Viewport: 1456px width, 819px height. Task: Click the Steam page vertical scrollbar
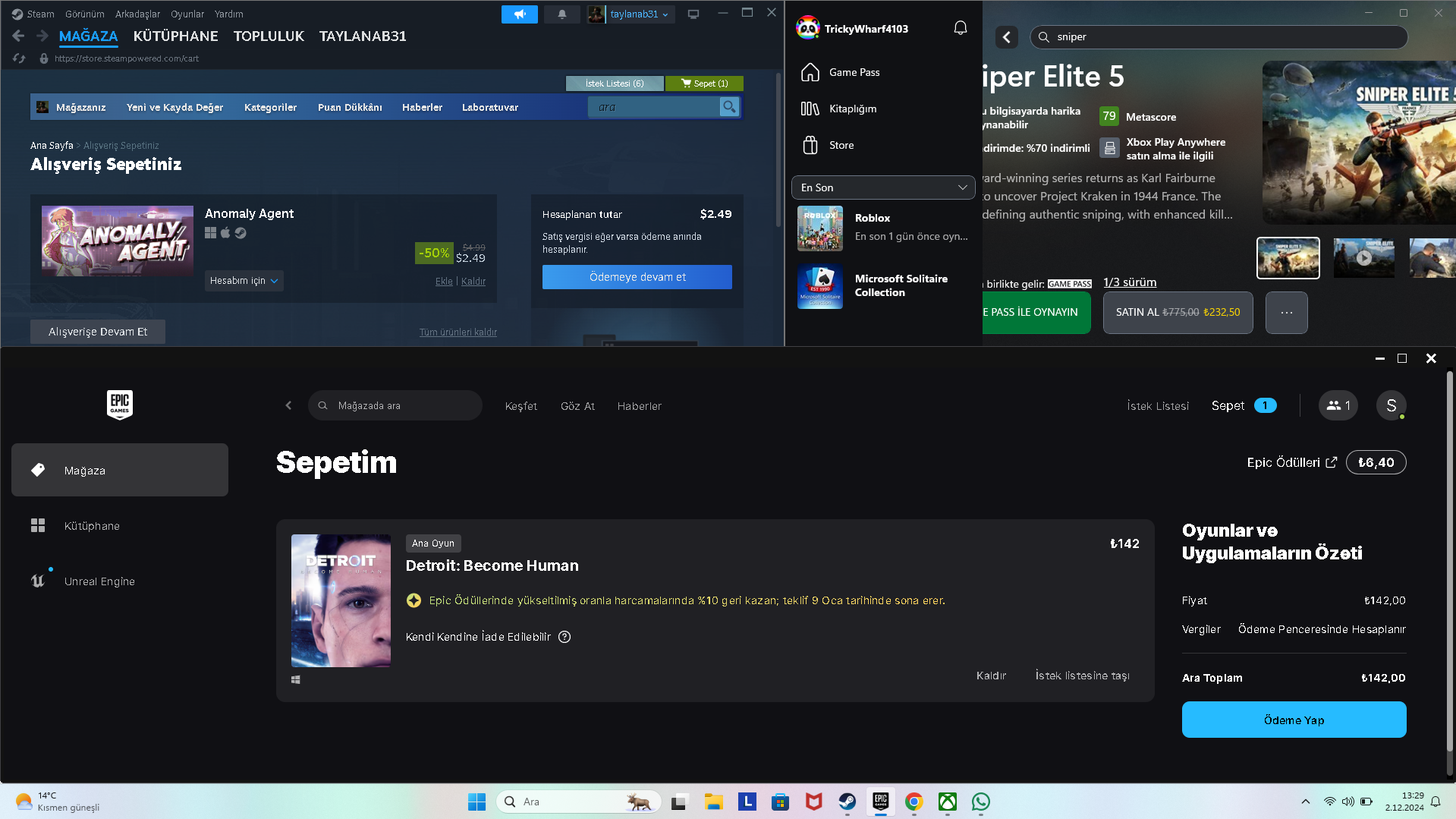778,150
